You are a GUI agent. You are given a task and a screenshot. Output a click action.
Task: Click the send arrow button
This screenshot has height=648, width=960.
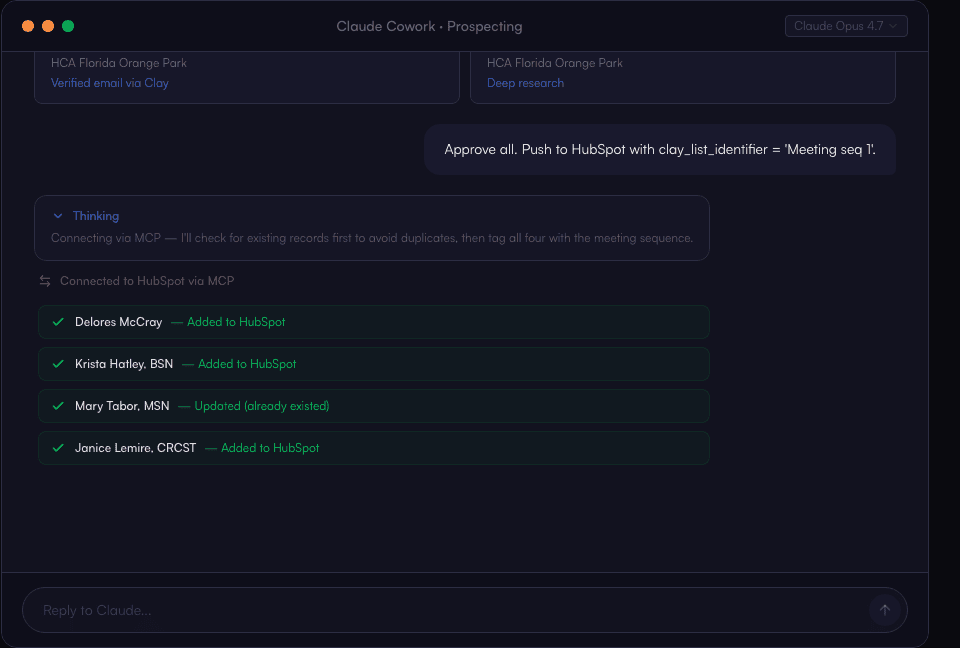click(x=884, y=610)
